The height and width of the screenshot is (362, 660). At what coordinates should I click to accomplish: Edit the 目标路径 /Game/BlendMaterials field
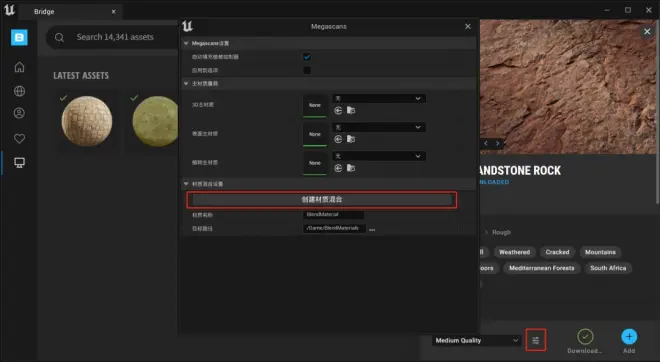tap(334, 228)
